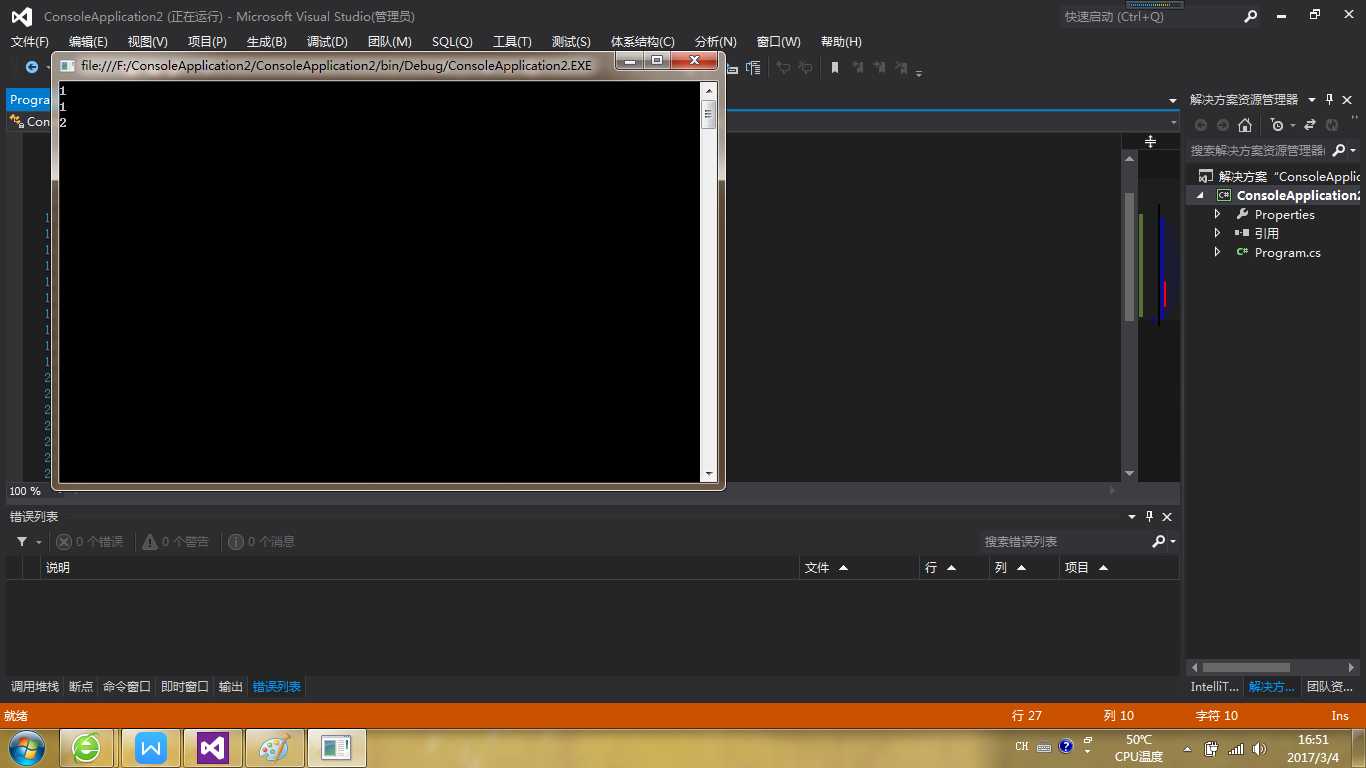
Task: Sort error list by 文件 column
Action: tap(859, 567)
